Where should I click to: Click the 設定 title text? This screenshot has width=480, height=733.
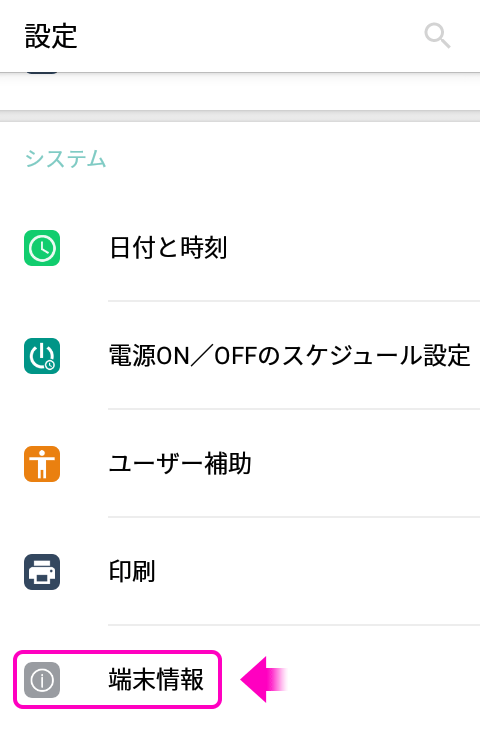51,36
